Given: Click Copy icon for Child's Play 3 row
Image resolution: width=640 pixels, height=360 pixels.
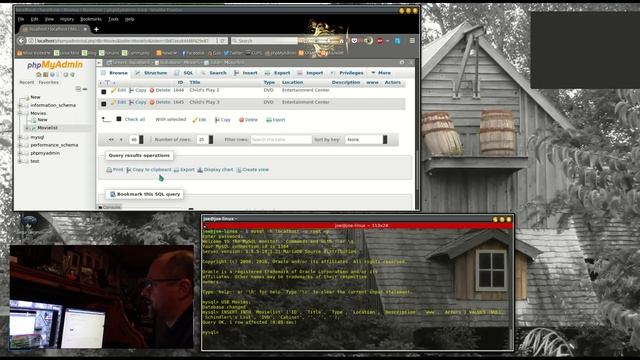Looking at the screenshot, I should click(x=131, y=102).
